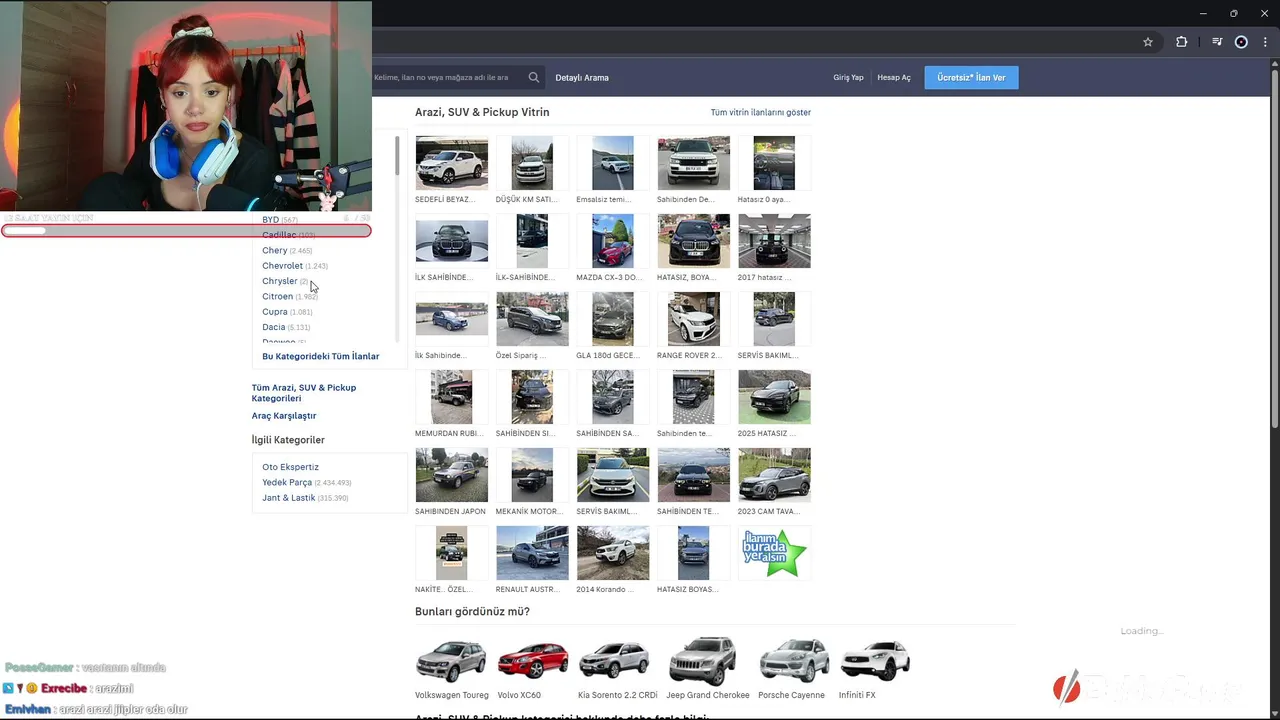Select the BYD brand

(x=271, y=219)
